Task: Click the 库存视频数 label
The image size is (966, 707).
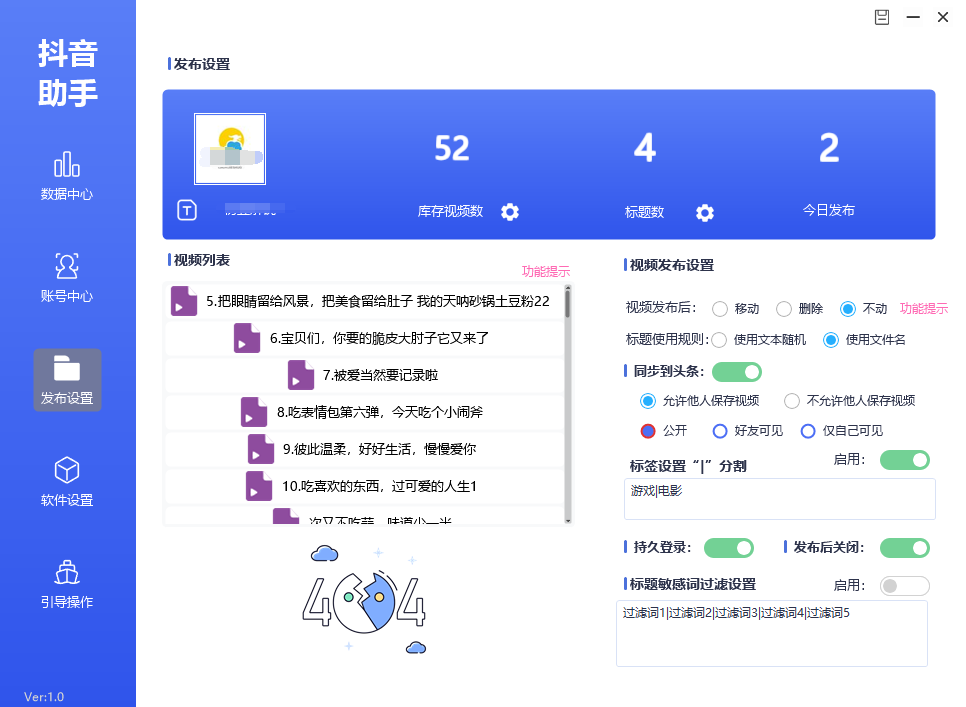Action: pos(450,211)
